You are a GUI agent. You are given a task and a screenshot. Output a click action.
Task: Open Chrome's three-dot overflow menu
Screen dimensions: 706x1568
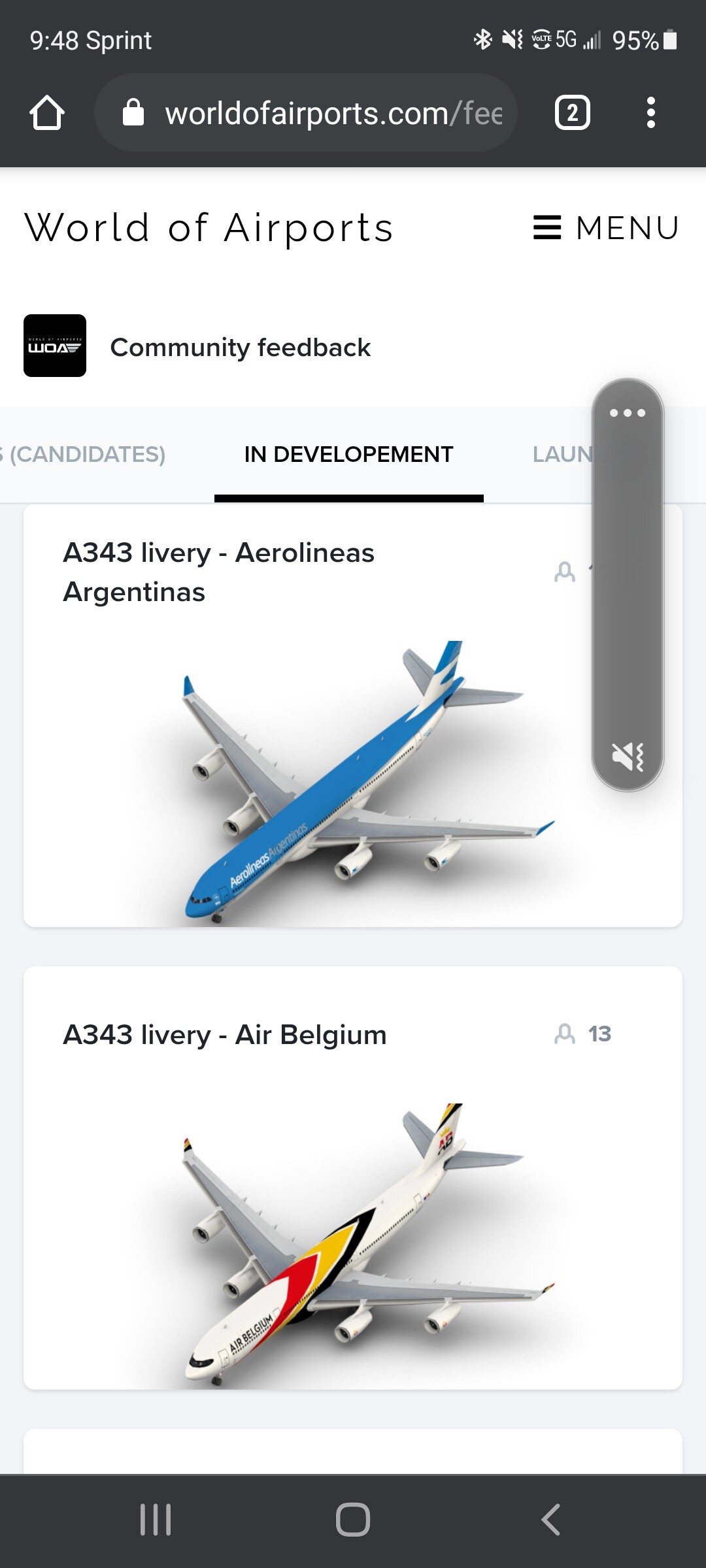tap(650, 113)
